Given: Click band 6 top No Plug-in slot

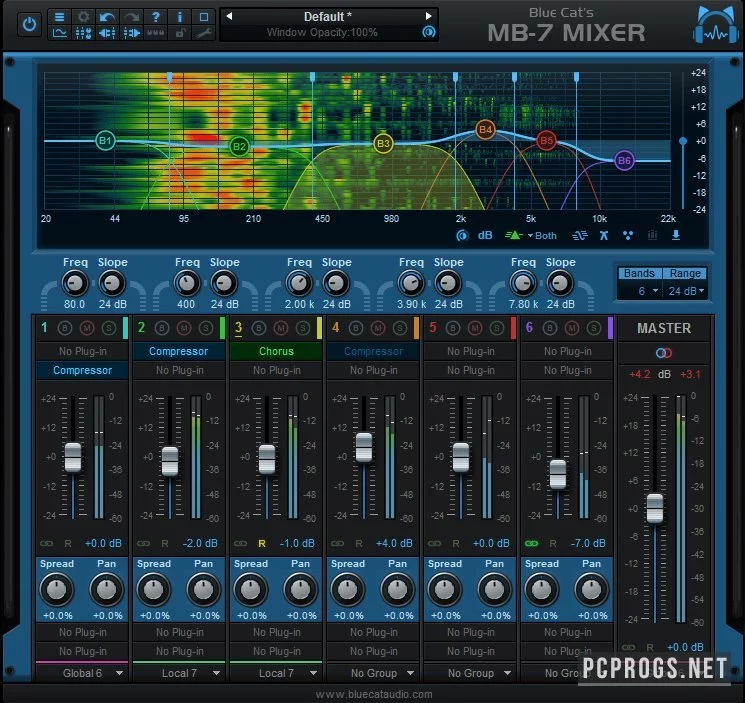Looking at the screenshot, I should tap(567, 352).
